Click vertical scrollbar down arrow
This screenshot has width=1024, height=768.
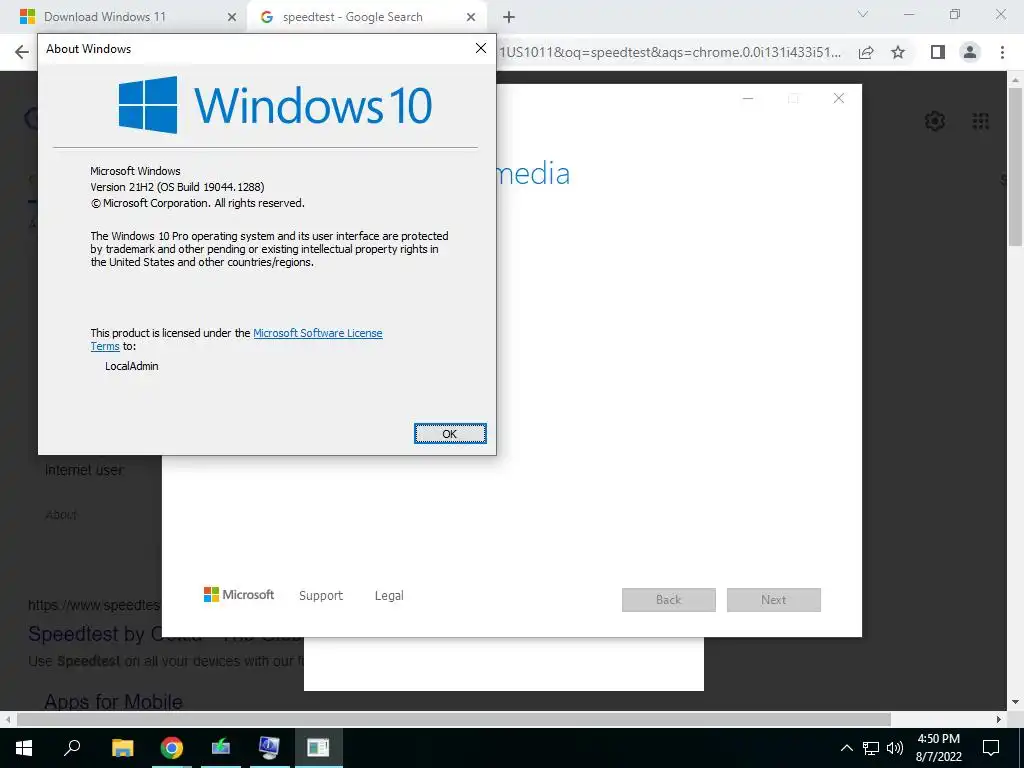1015,703
